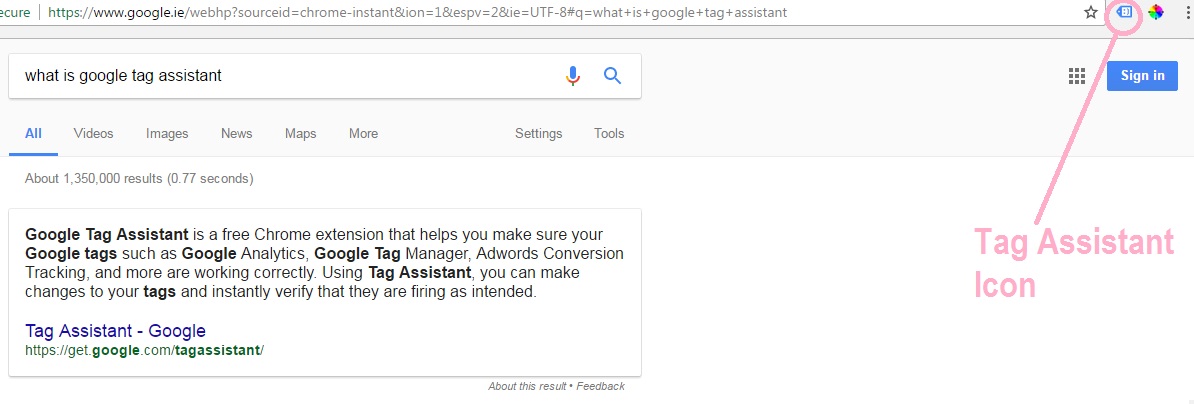Screen dimensions: 1194x404
Task: Select the All results tab
Action: (x=34, y=133)
